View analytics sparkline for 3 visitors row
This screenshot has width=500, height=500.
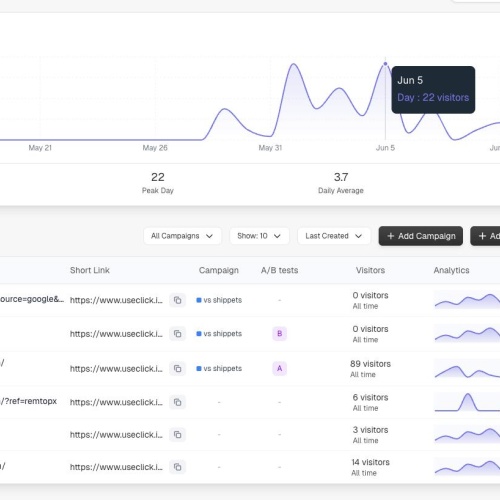pyautogui.click(x=467, y=435)
